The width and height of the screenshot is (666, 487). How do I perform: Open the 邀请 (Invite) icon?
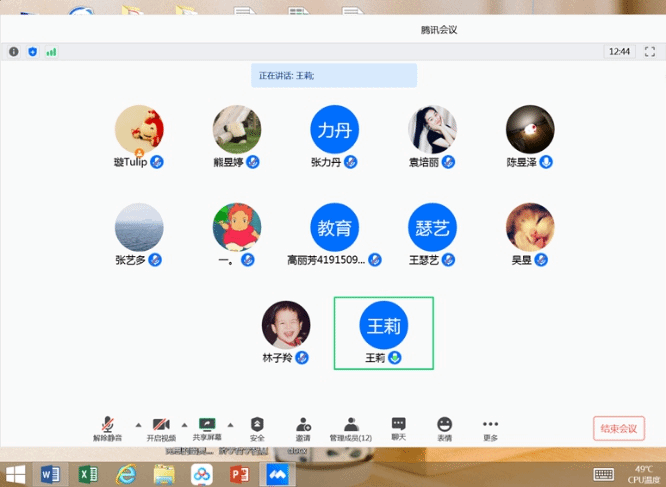(x=303, y=426)
